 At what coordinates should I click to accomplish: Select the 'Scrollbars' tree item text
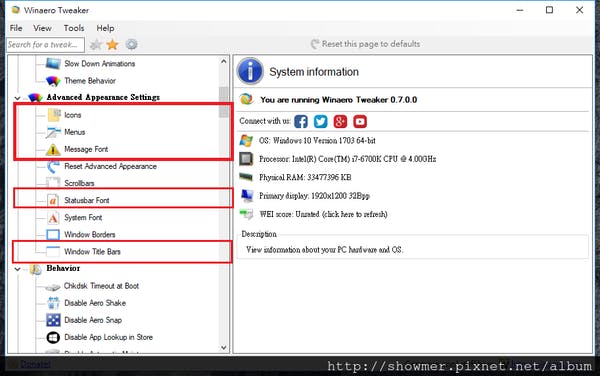coord(79,183)
